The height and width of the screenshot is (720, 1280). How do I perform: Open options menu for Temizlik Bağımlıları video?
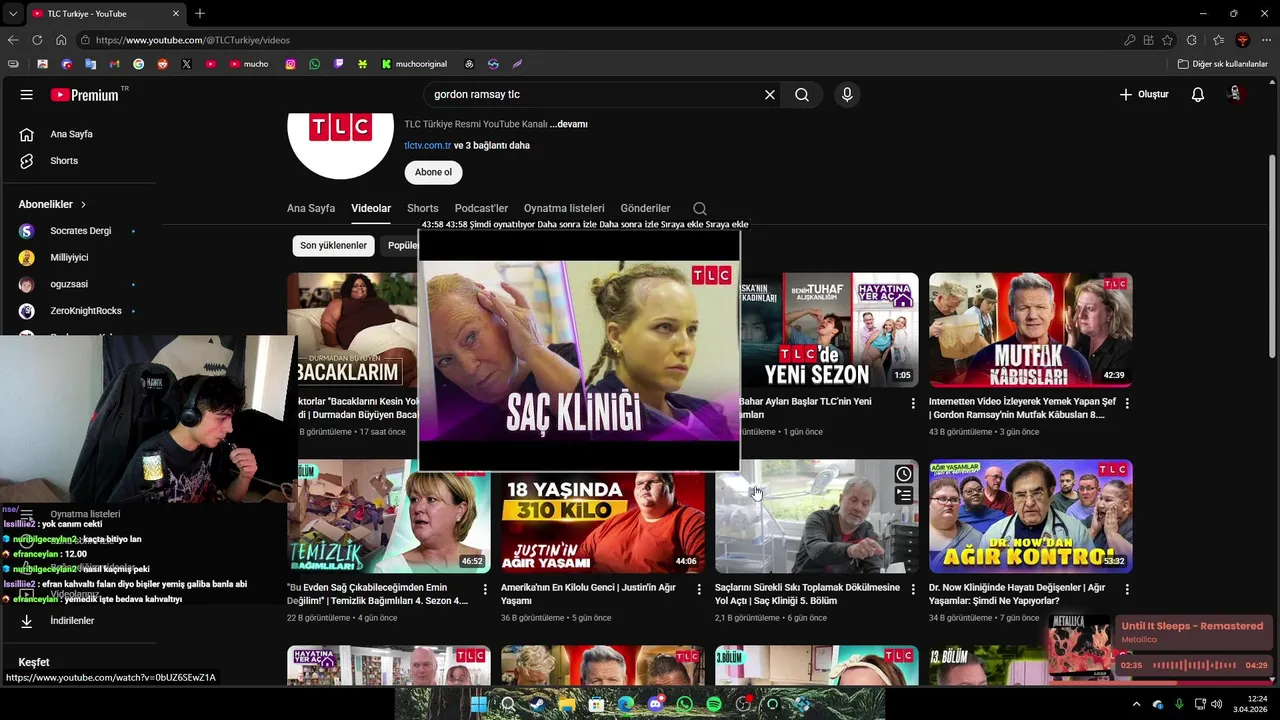[485, 590]
